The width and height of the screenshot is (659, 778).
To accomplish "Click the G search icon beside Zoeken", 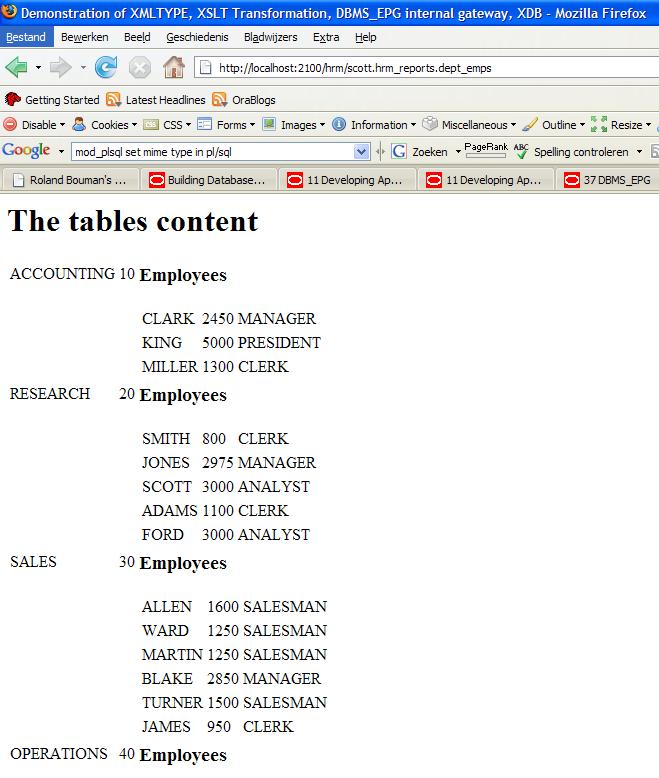I will pos(399,151).
